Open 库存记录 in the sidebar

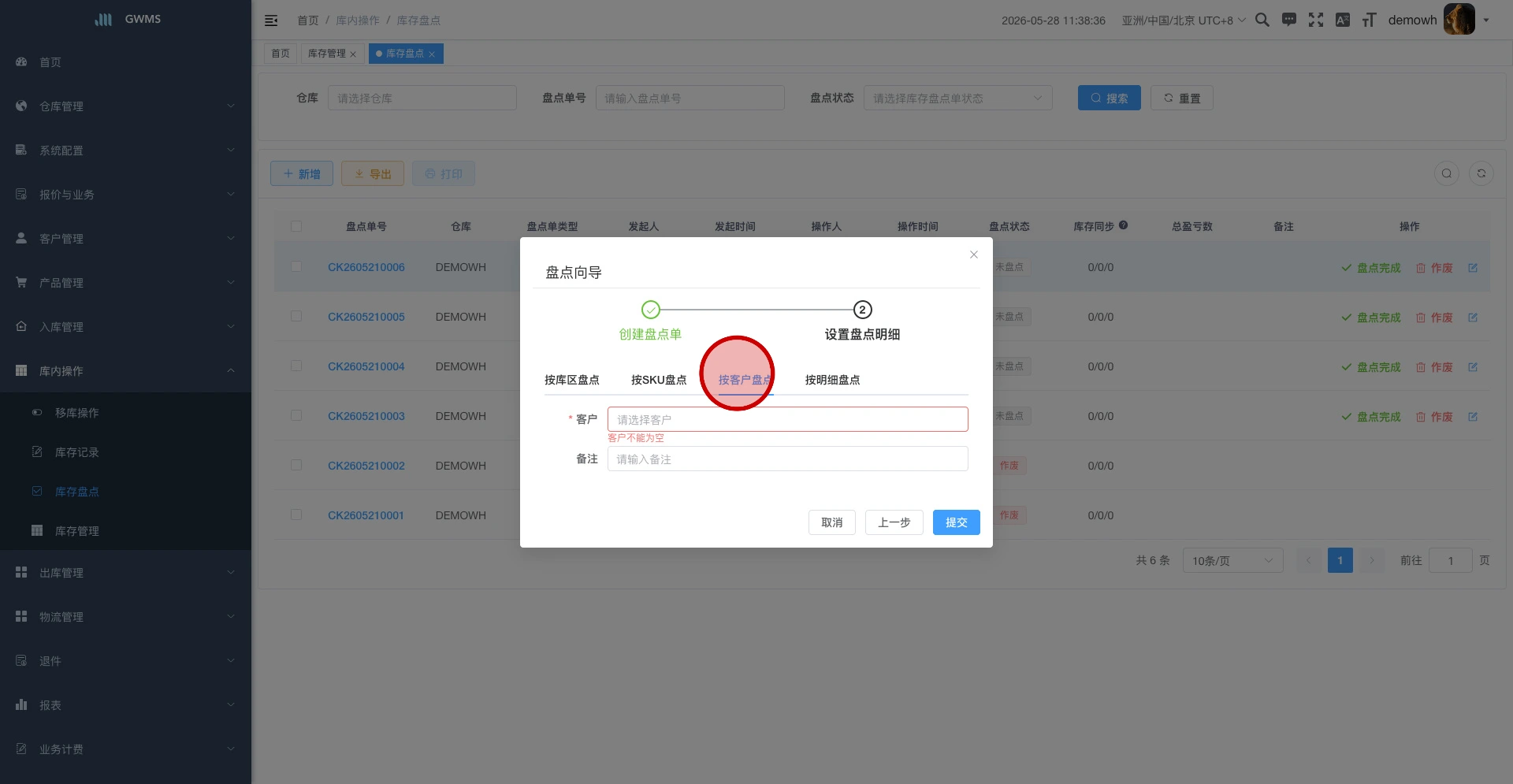[125, 452]
